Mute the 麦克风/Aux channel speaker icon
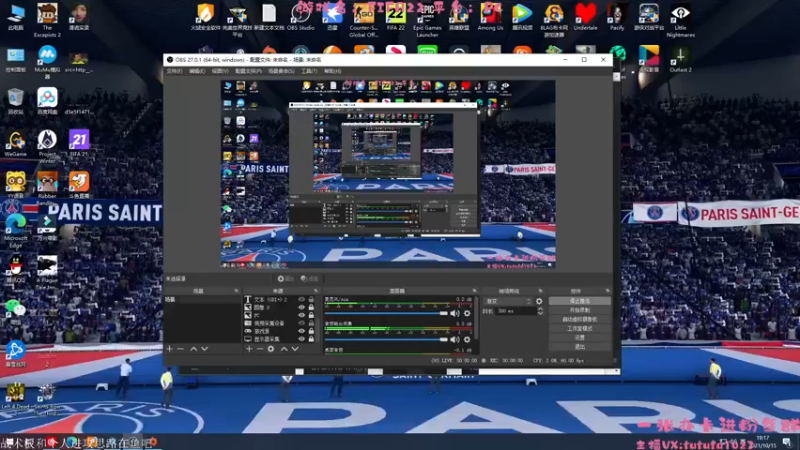The image size is (800, 450). click(455, 313)
